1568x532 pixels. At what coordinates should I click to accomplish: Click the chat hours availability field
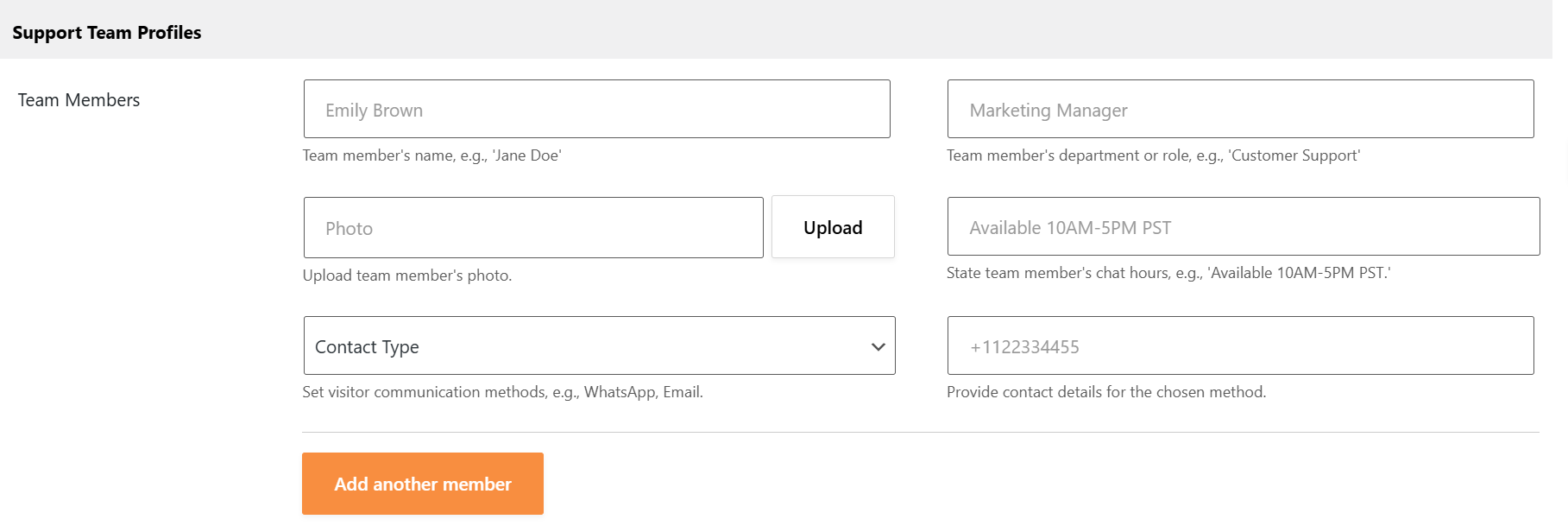pos(1243,226)
